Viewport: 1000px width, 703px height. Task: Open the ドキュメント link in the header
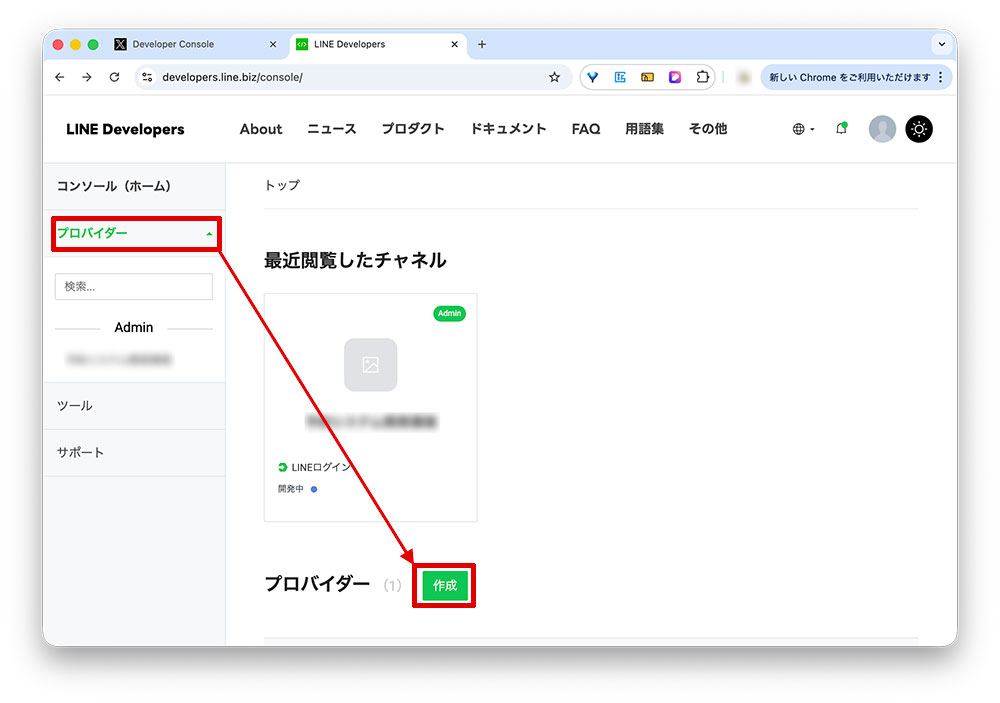(x=507, y=129)
